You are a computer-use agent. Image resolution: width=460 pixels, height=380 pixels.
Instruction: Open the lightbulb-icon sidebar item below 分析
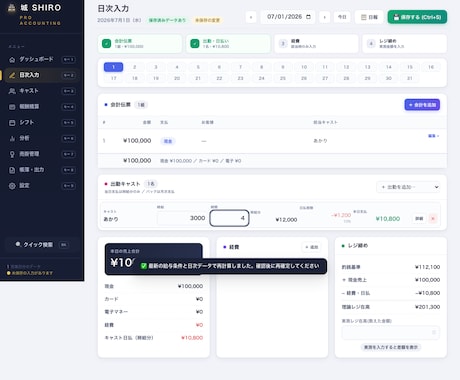pos(12,154)
